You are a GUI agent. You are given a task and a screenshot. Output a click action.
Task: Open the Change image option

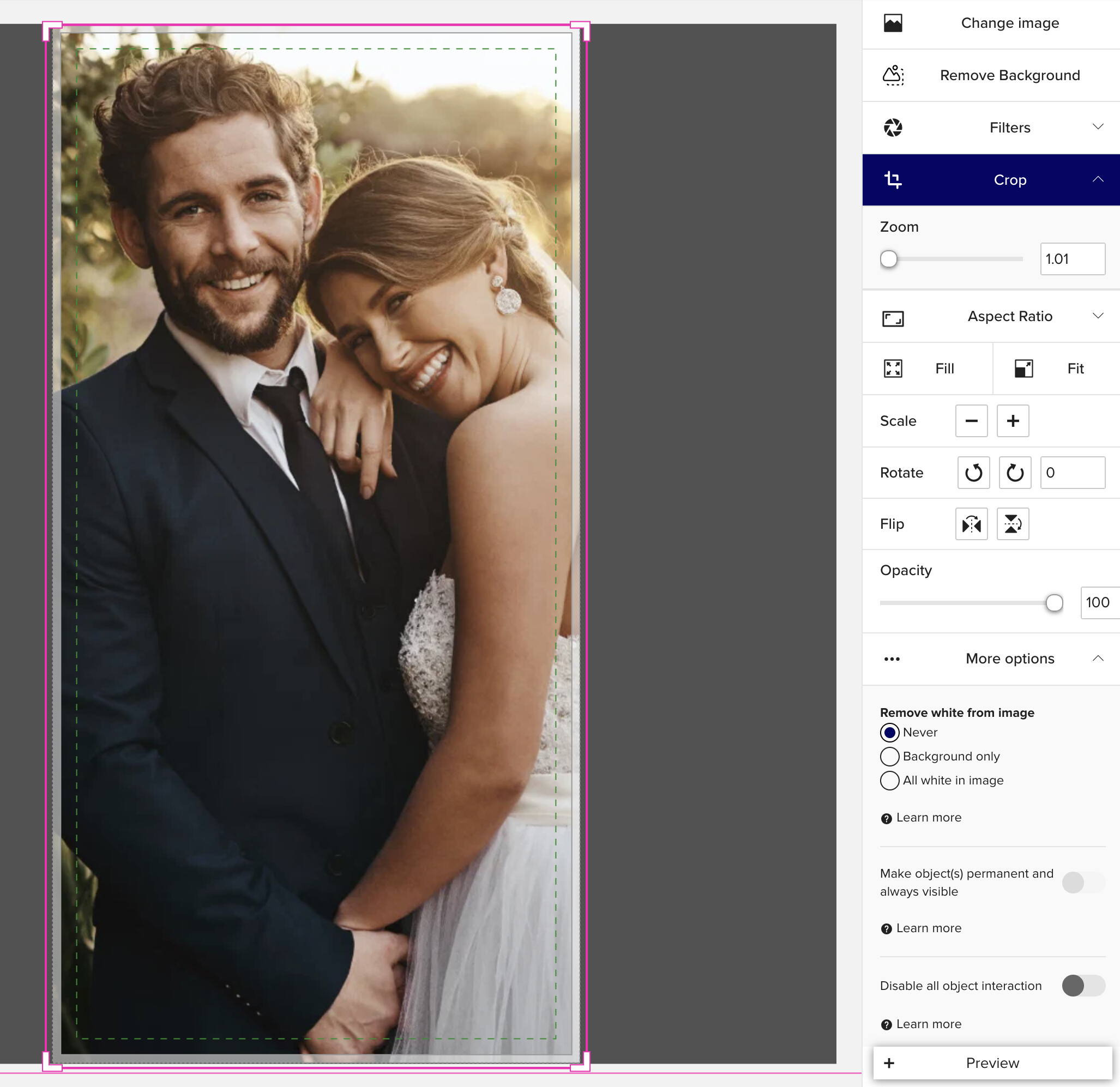click(x=1010, y=23)
